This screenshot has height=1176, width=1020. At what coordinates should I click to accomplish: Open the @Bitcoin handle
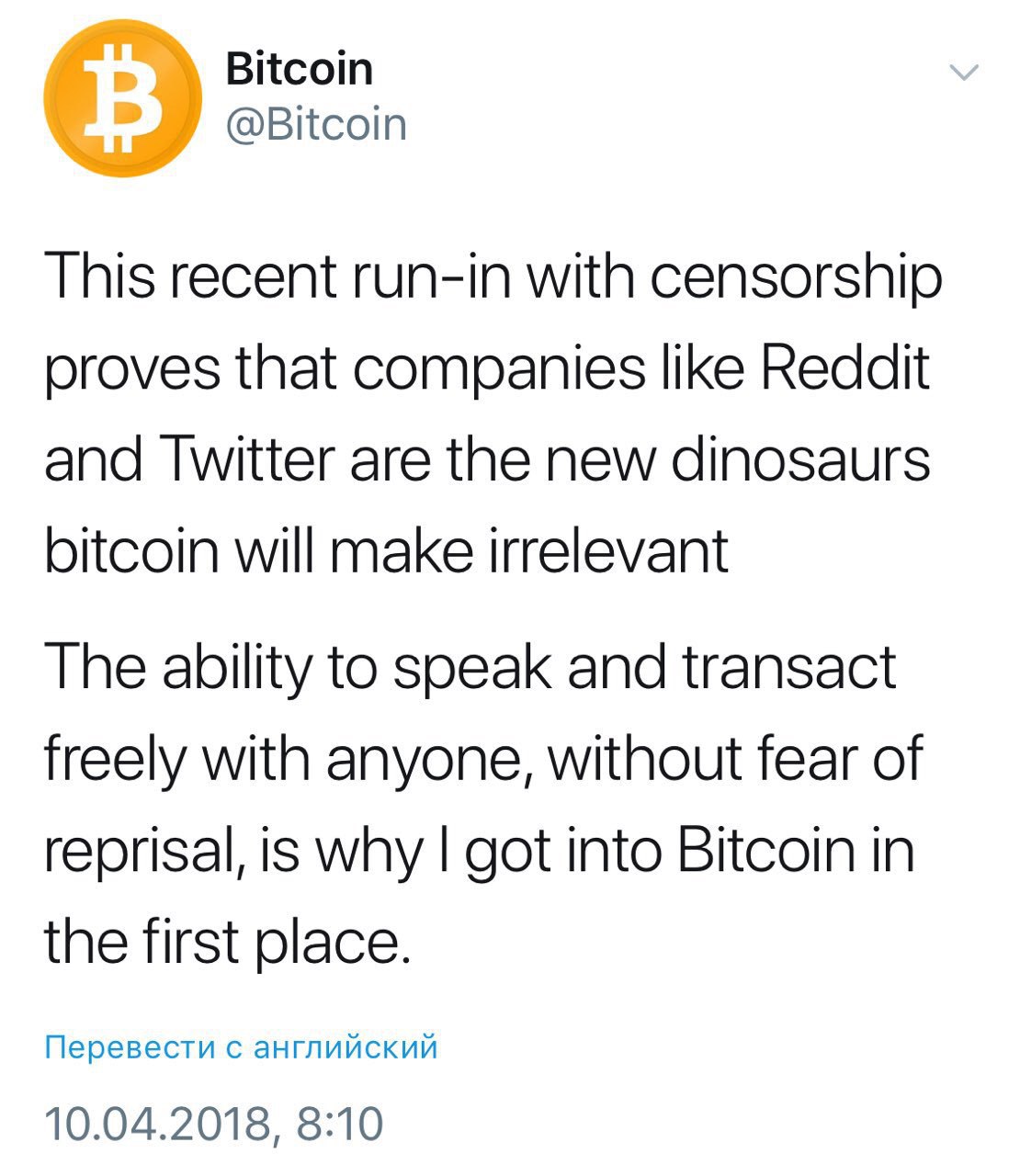(316, 124)
